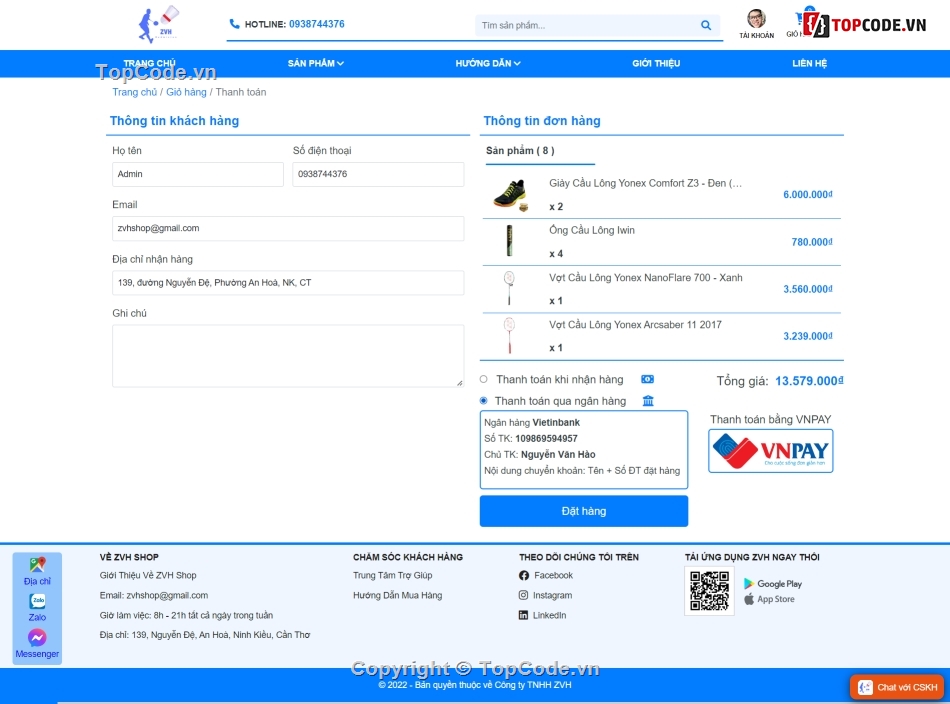Pay with the VNPAY button

point(771,451)
